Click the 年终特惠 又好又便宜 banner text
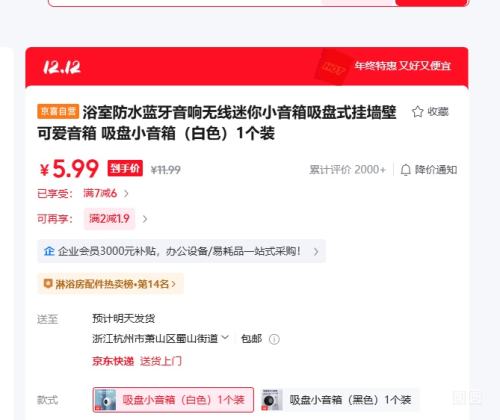Viewport: 500px width, 420px height. coord(403,66)
